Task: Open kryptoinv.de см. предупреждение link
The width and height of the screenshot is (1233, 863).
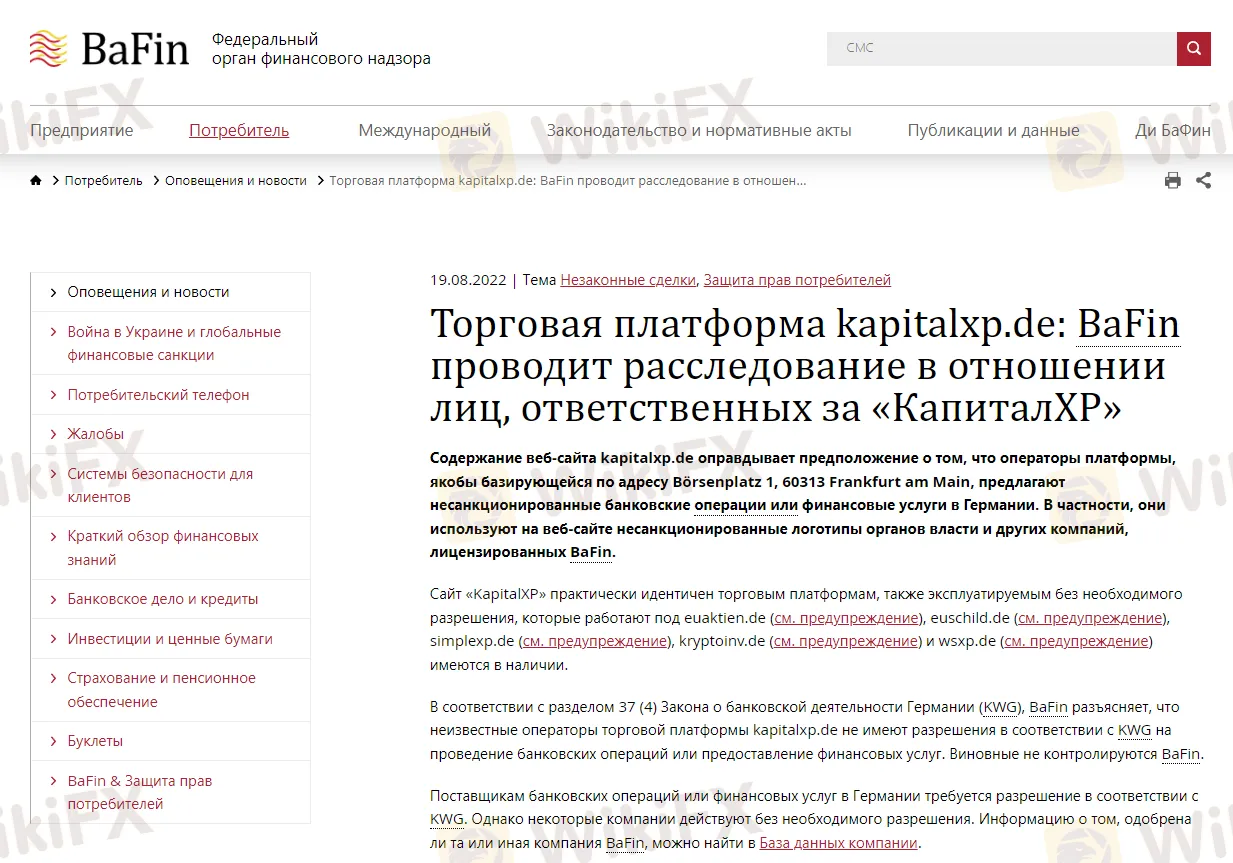Action: tap(846, 641)
